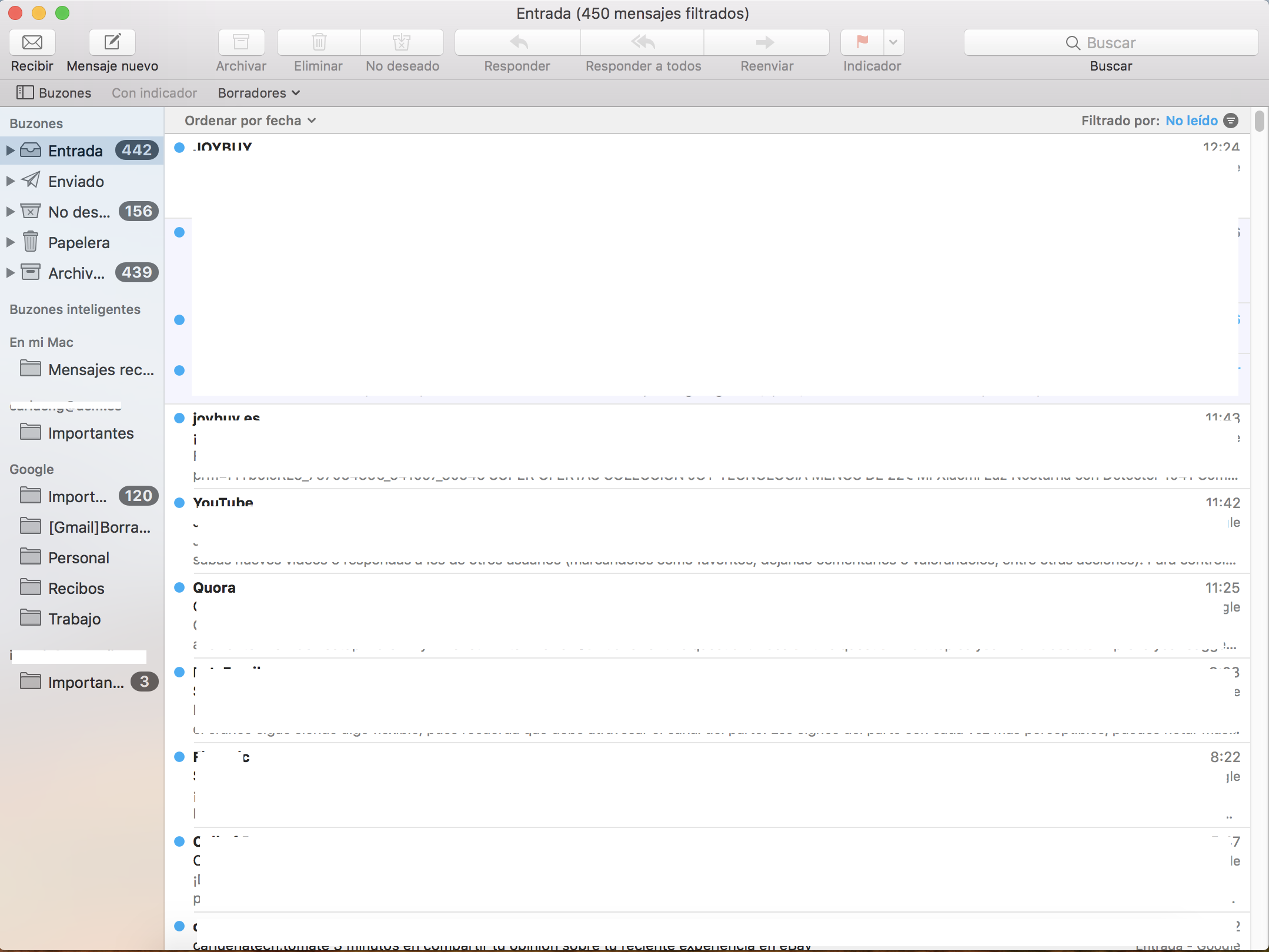Open Ordenar por fecha dropdown
1269x952 pixels.
point(250,121)
